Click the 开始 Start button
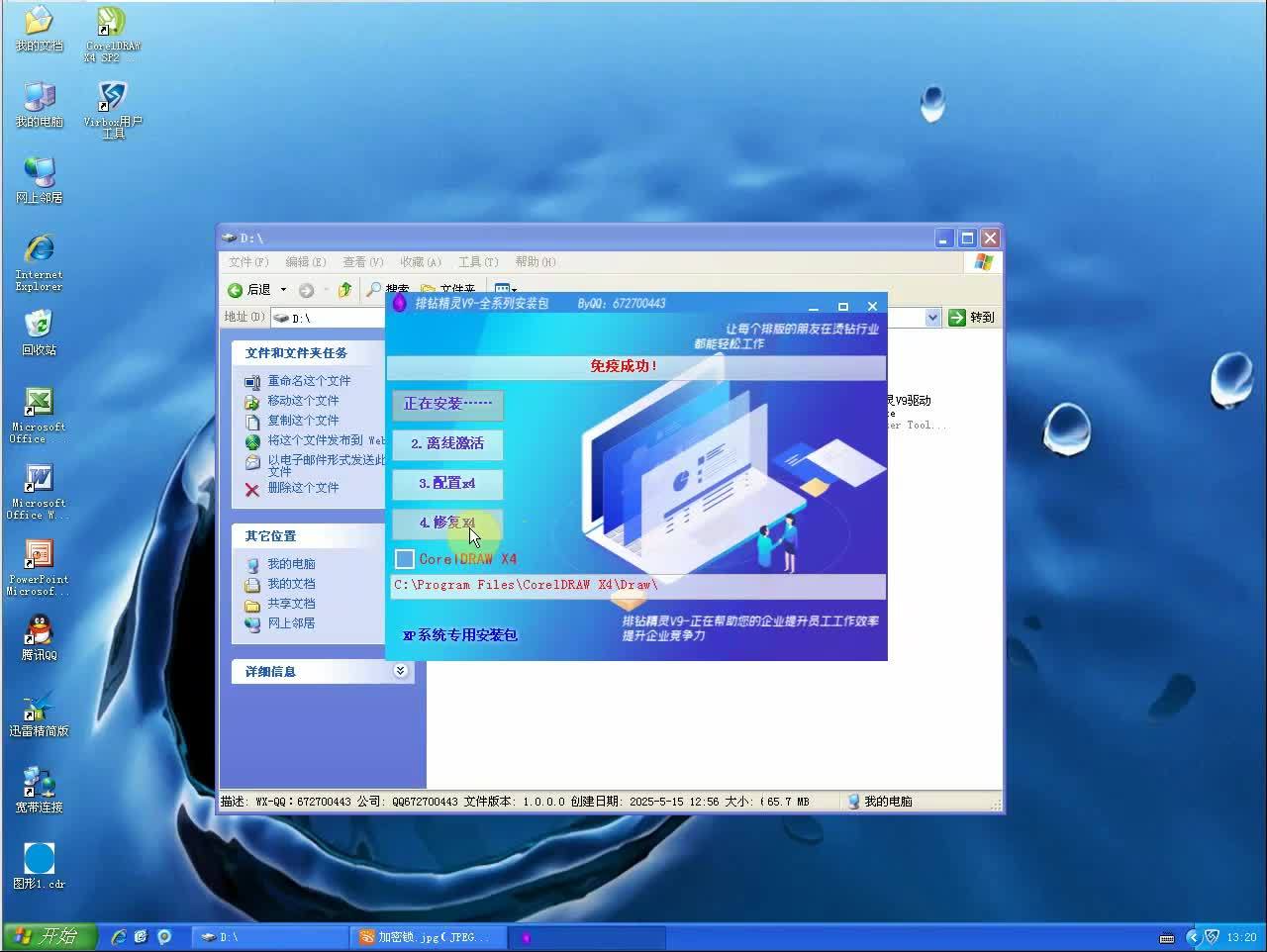This screenshot has height=952, width=1267. click(x=49, y=936)
